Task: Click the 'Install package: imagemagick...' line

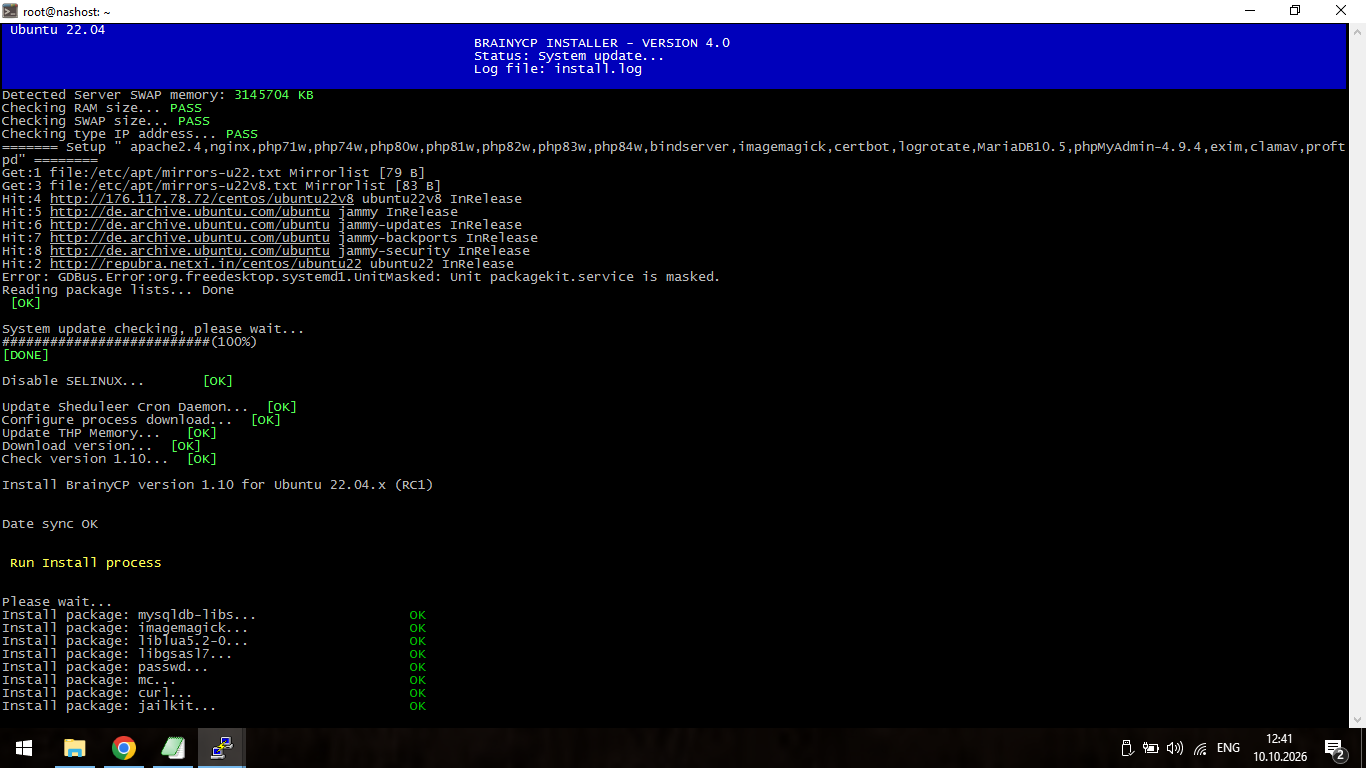Action: pyautogui.click(x=214, y=628)
